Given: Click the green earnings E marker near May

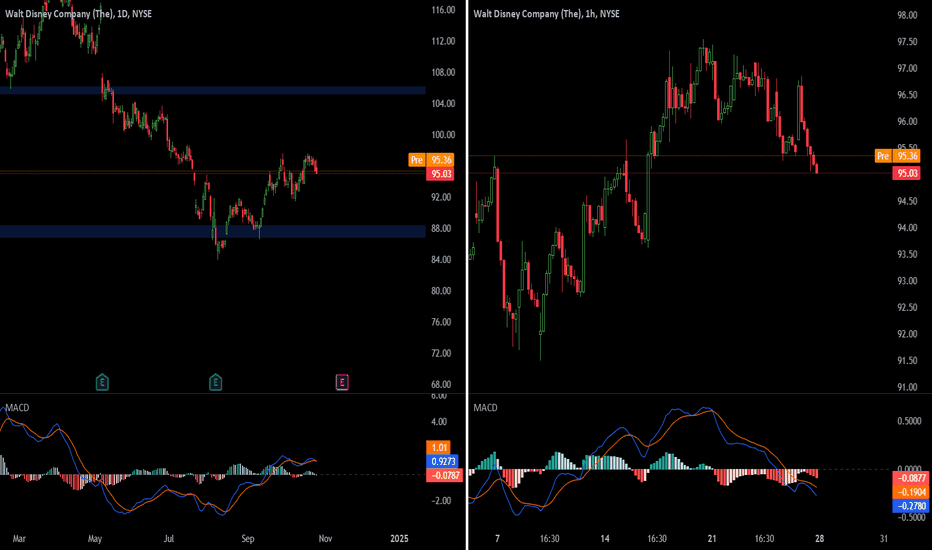Looking at the screenshot, I should [x=102, y=382].
